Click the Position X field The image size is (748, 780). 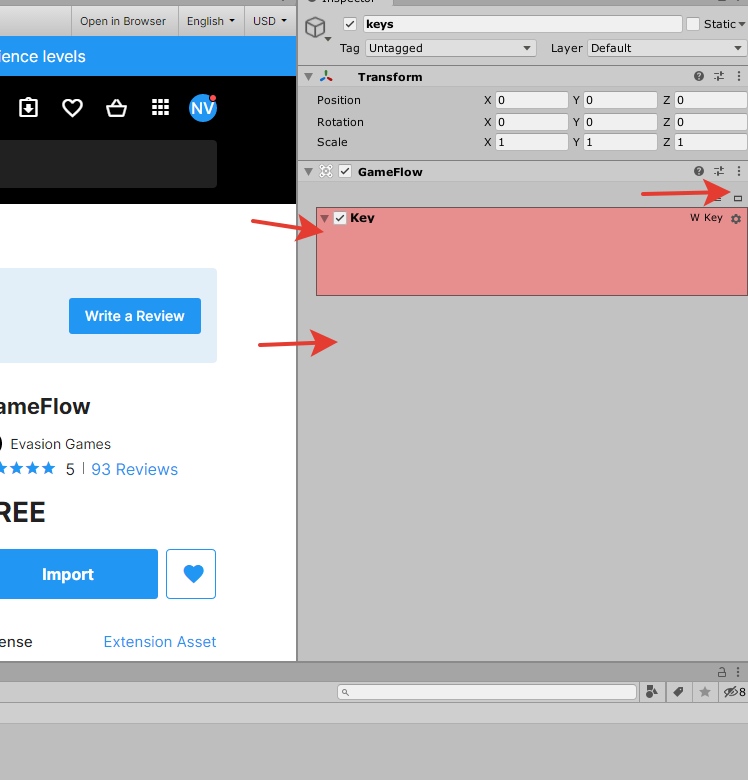click(532, 100)
